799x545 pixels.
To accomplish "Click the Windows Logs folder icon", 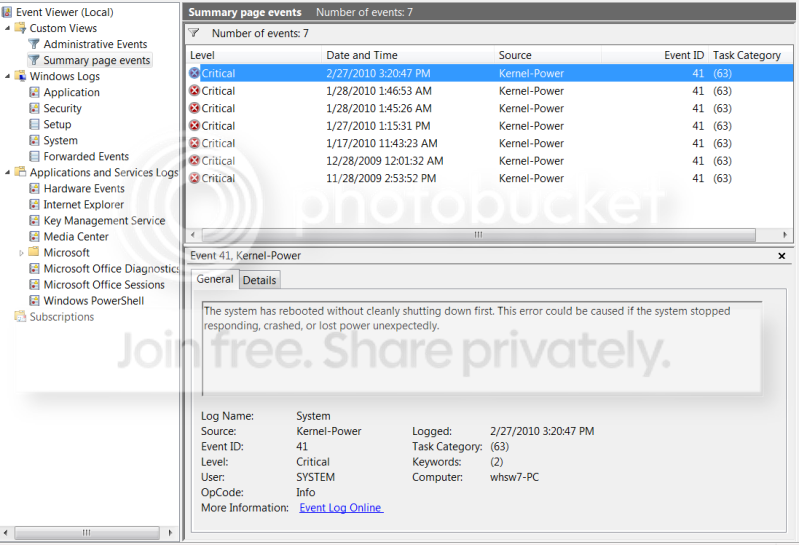I will [x=20, y=76].
